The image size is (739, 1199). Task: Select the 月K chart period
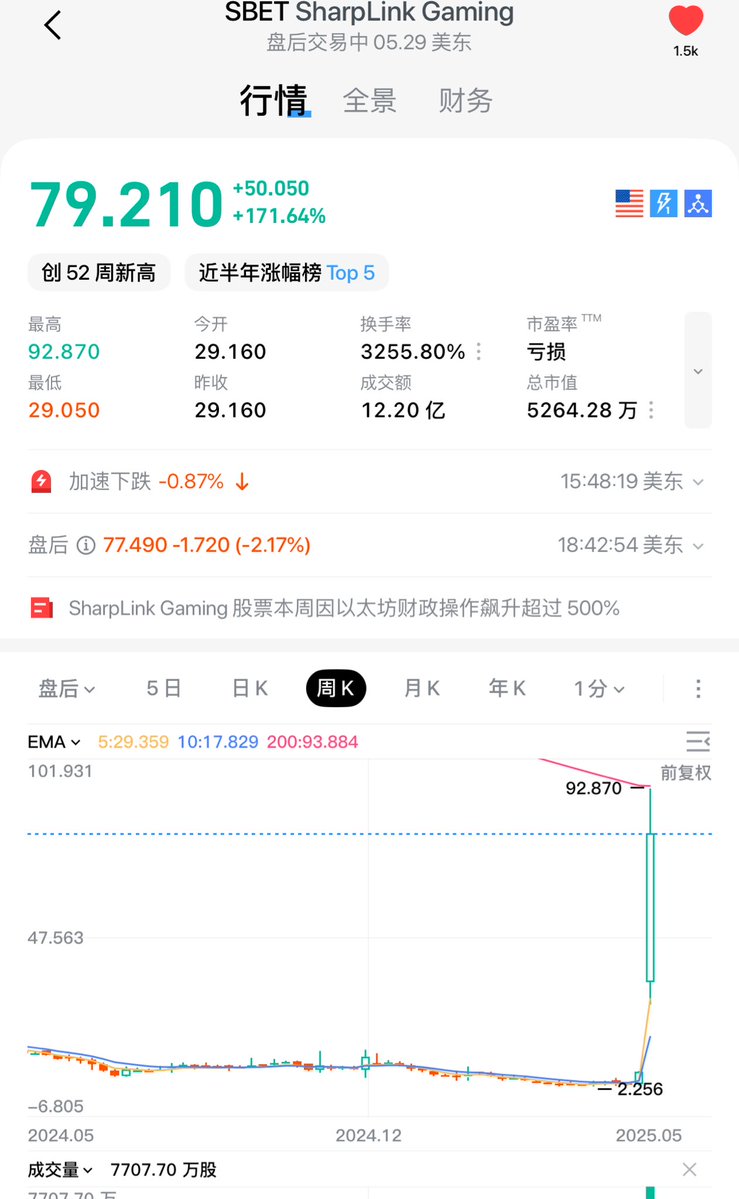click(x=422, y=688)
